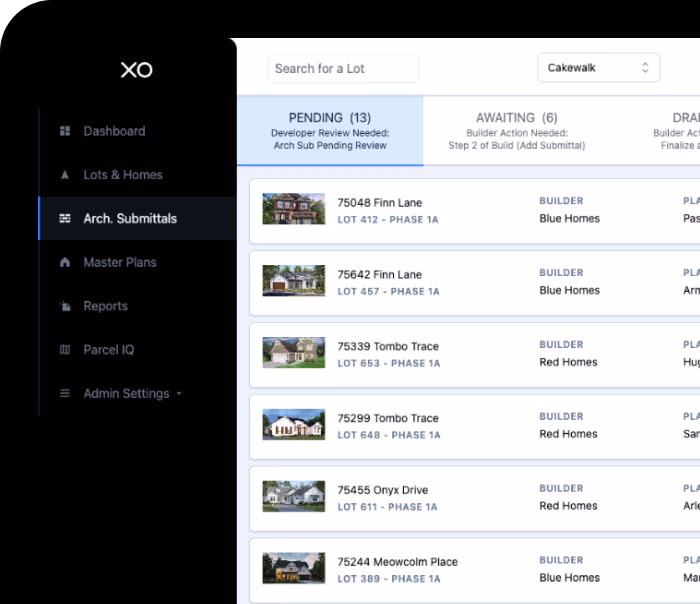Open the 75299 Tombo Trace home thumbnail
This screenshot has width=700, height=604.
click(294, 424)
